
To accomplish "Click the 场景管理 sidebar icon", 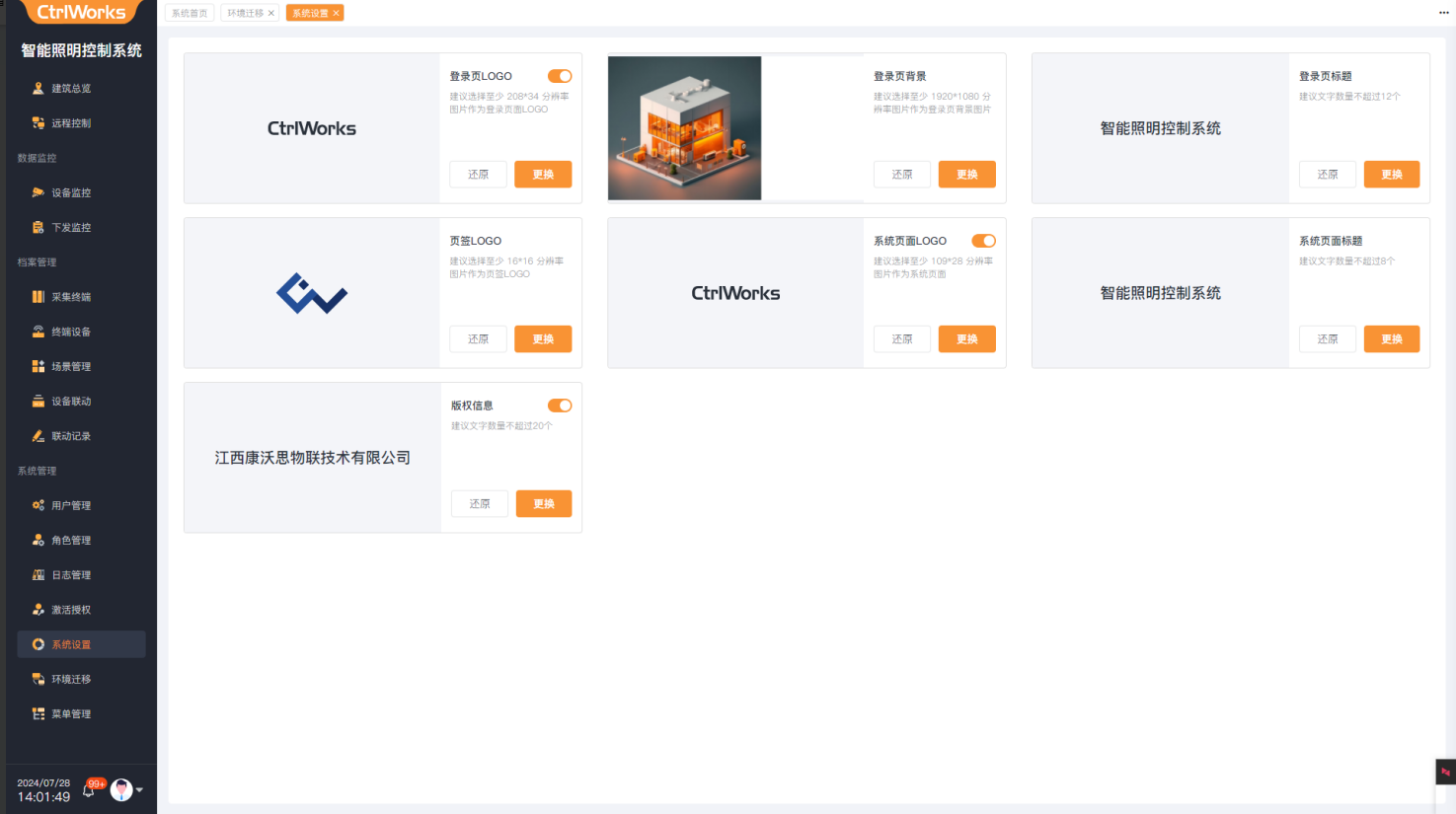I will click(38, 366).
